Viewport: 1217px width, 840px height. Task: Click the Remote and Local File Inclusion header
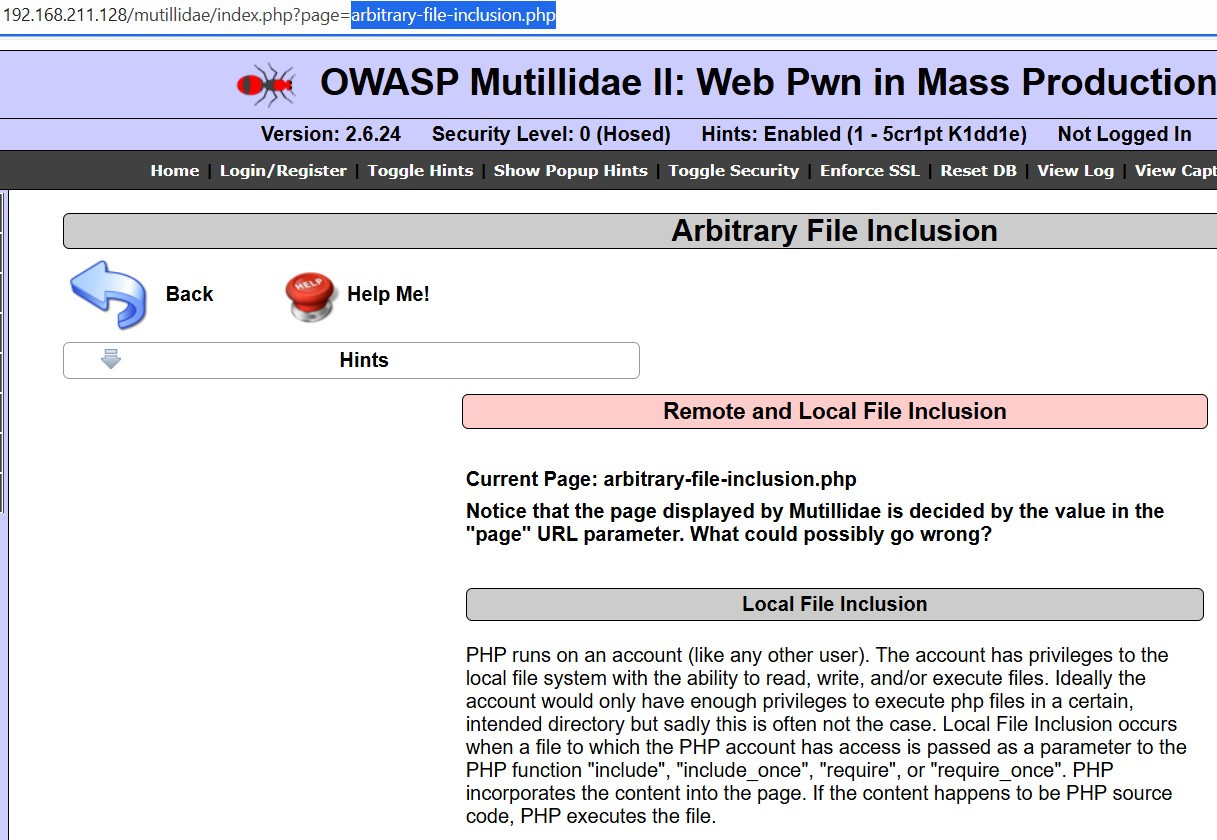point(834,412)
